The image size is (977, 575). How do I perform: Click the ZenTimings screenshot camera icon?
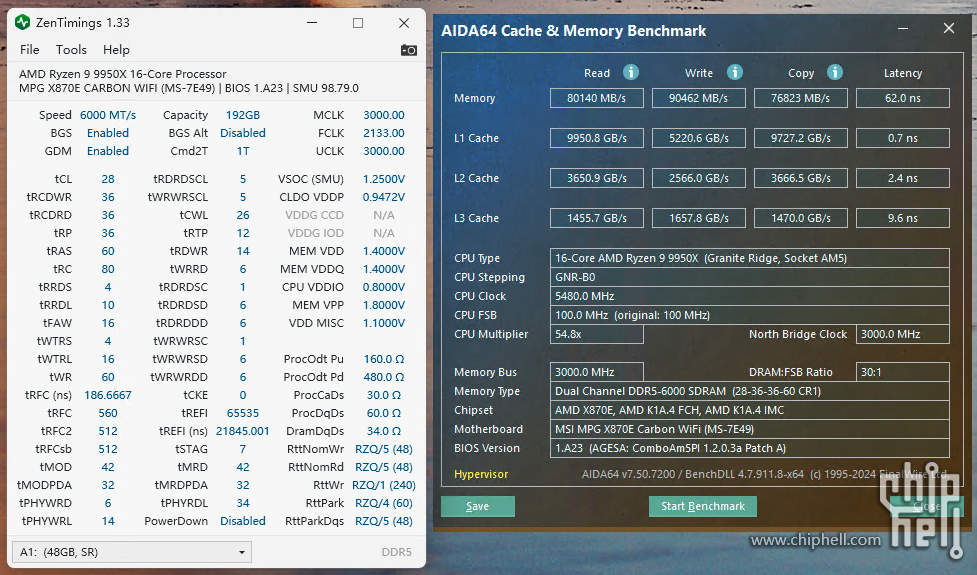coord(409,50)
